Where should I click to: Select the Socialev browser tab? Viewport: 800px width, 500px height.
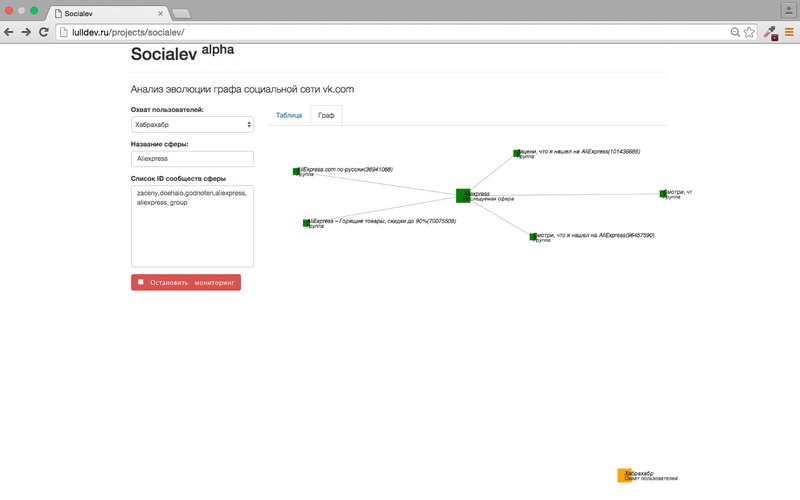click(109, 13)
